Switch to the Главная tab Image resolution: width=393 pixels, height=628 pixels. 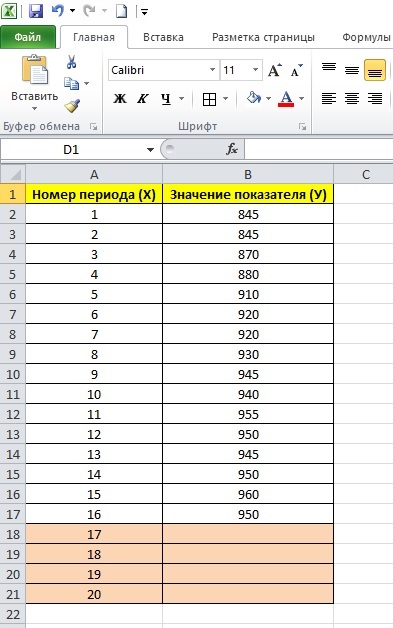point(94,37)
